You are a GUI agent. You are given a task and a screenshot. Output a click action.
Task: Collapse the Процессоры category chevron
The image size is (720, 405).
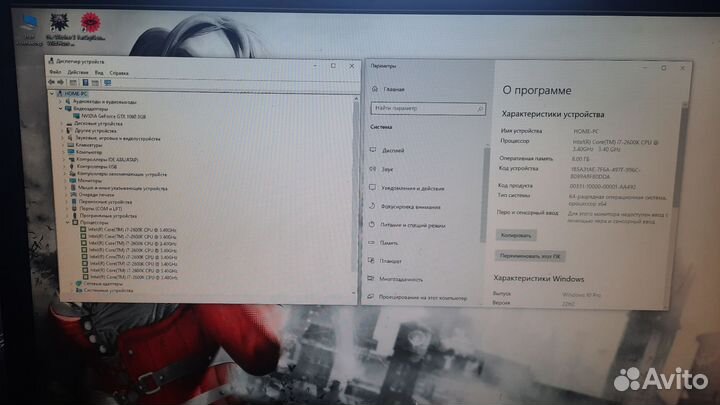[x=68, y=222]
